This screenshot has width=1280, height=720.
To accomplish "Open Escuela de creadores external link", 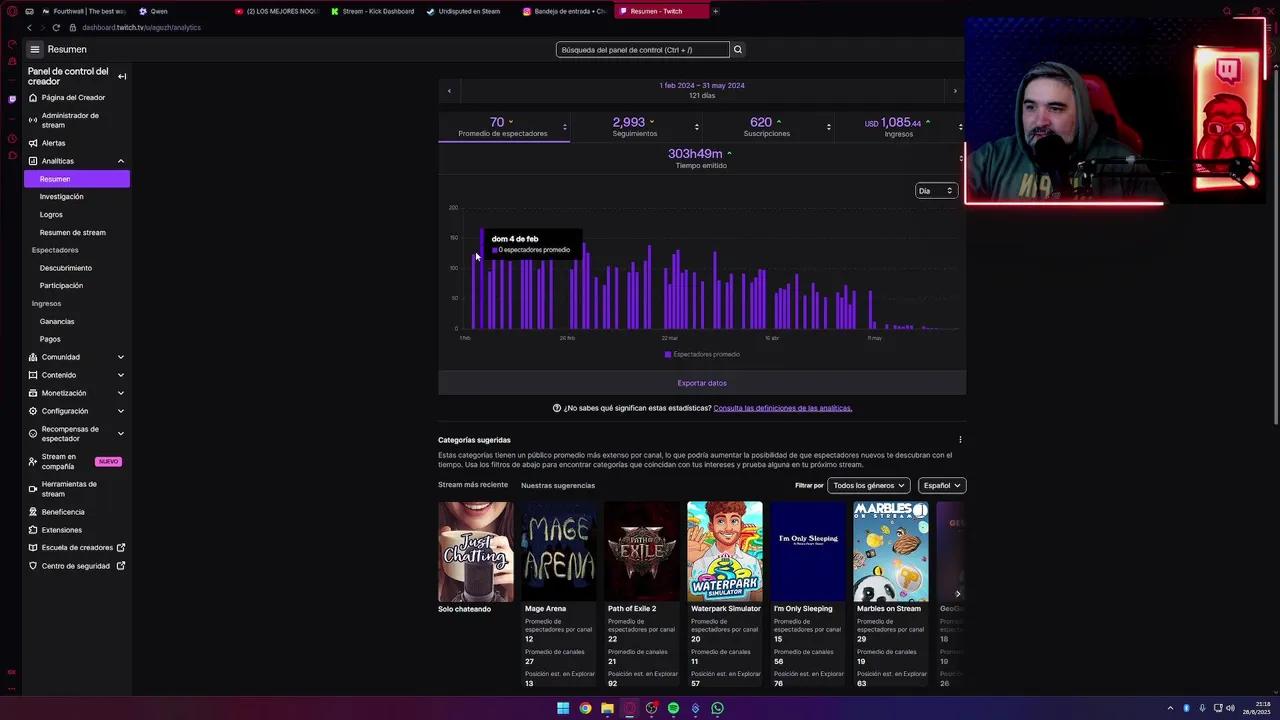I will coord(77,548).
